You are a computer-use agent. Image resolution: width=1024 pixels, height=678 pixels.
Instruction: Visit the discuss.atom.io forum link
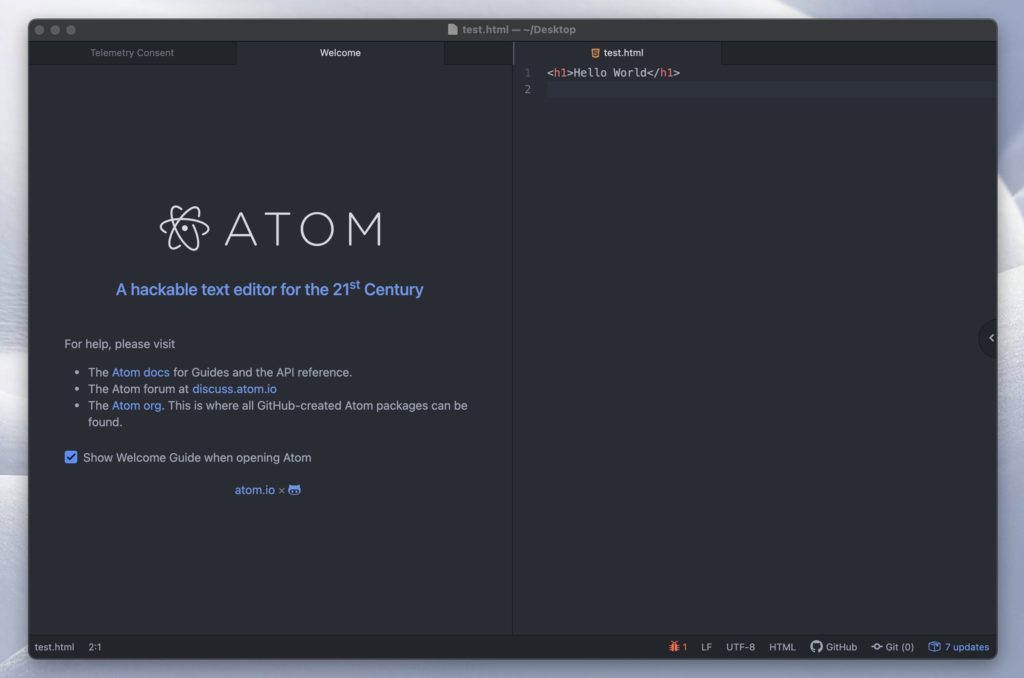[x=234, y=389]
